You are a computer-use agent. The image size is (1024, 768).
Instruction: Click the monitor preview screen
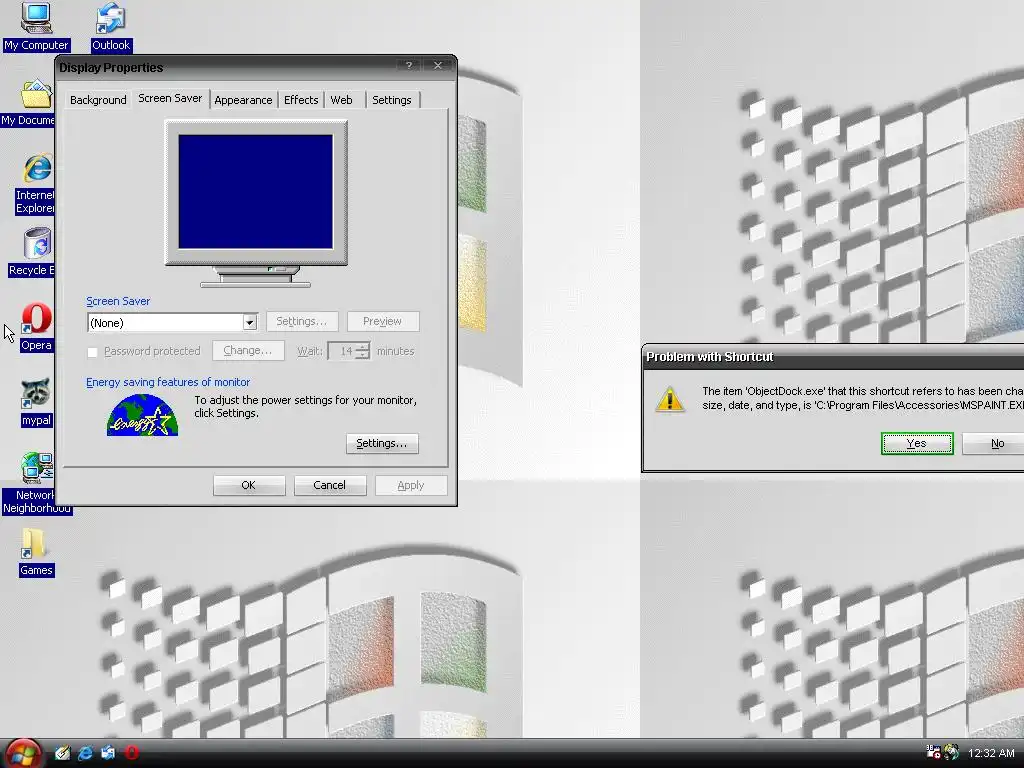255,191
